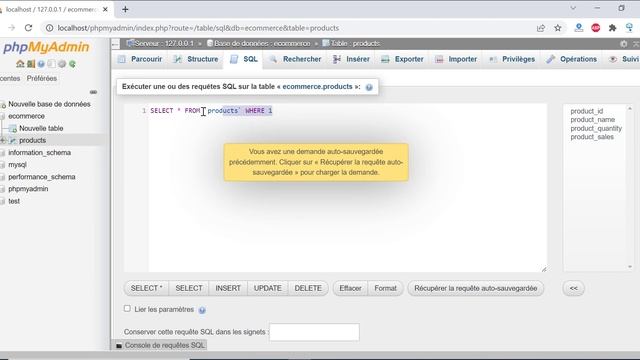
Task: Click the site information icon in address bar
Action: pyautogui.click(x=49, y=28)
